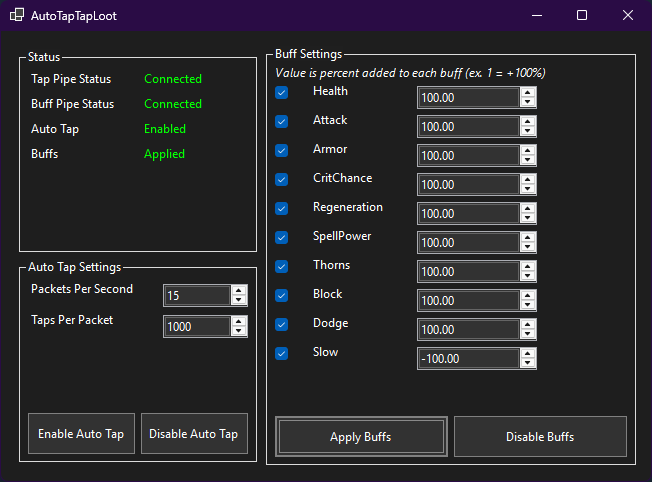The width and height of the screenshot is (652, 482).
Task: Increase Armor value with up arrow
Action: (528, 151)
